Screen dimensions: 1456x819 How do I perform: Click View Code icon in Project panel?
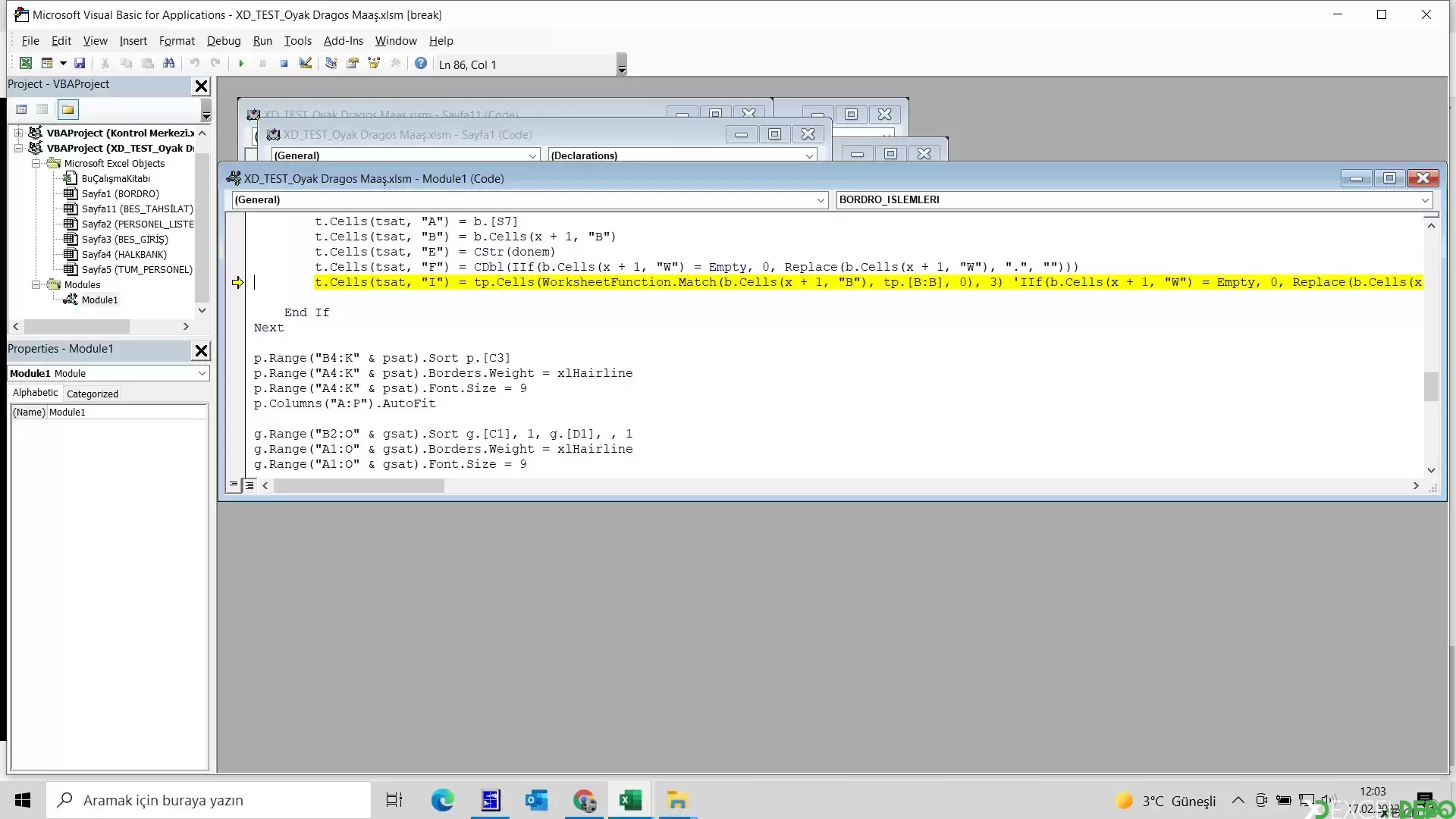coord(22,110)
